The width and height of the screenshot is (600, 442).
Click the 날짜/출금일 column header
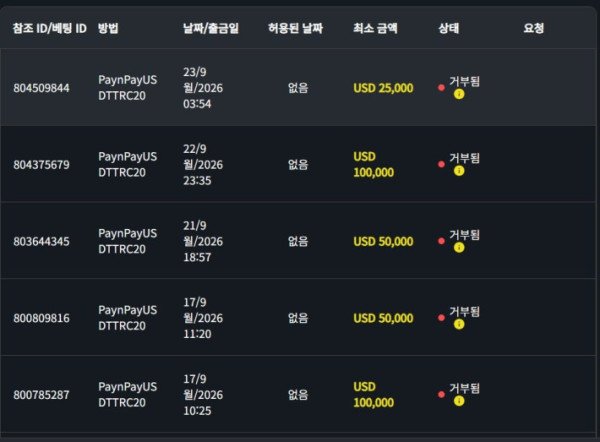(x=211, y=28)
